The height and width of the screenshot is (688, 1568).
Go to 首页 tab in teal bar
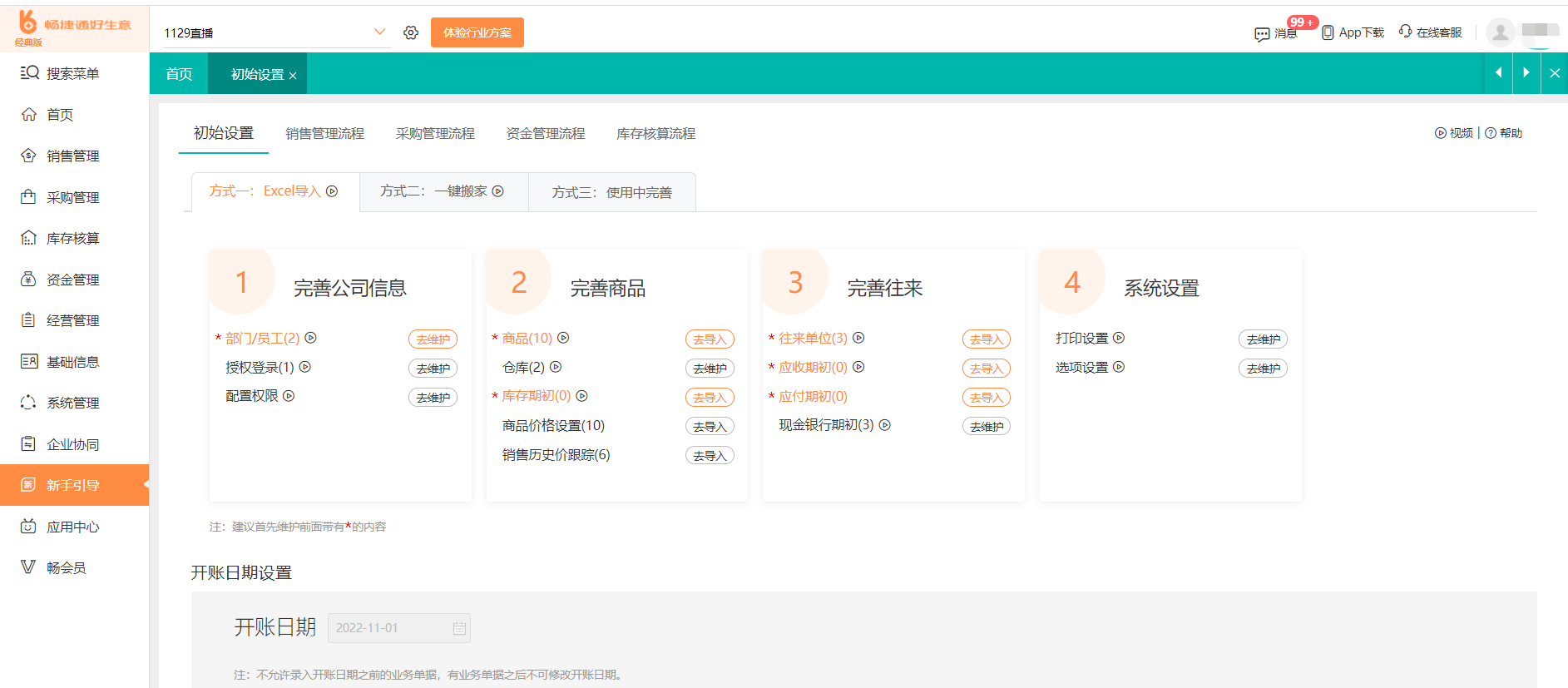click(179, 74)
